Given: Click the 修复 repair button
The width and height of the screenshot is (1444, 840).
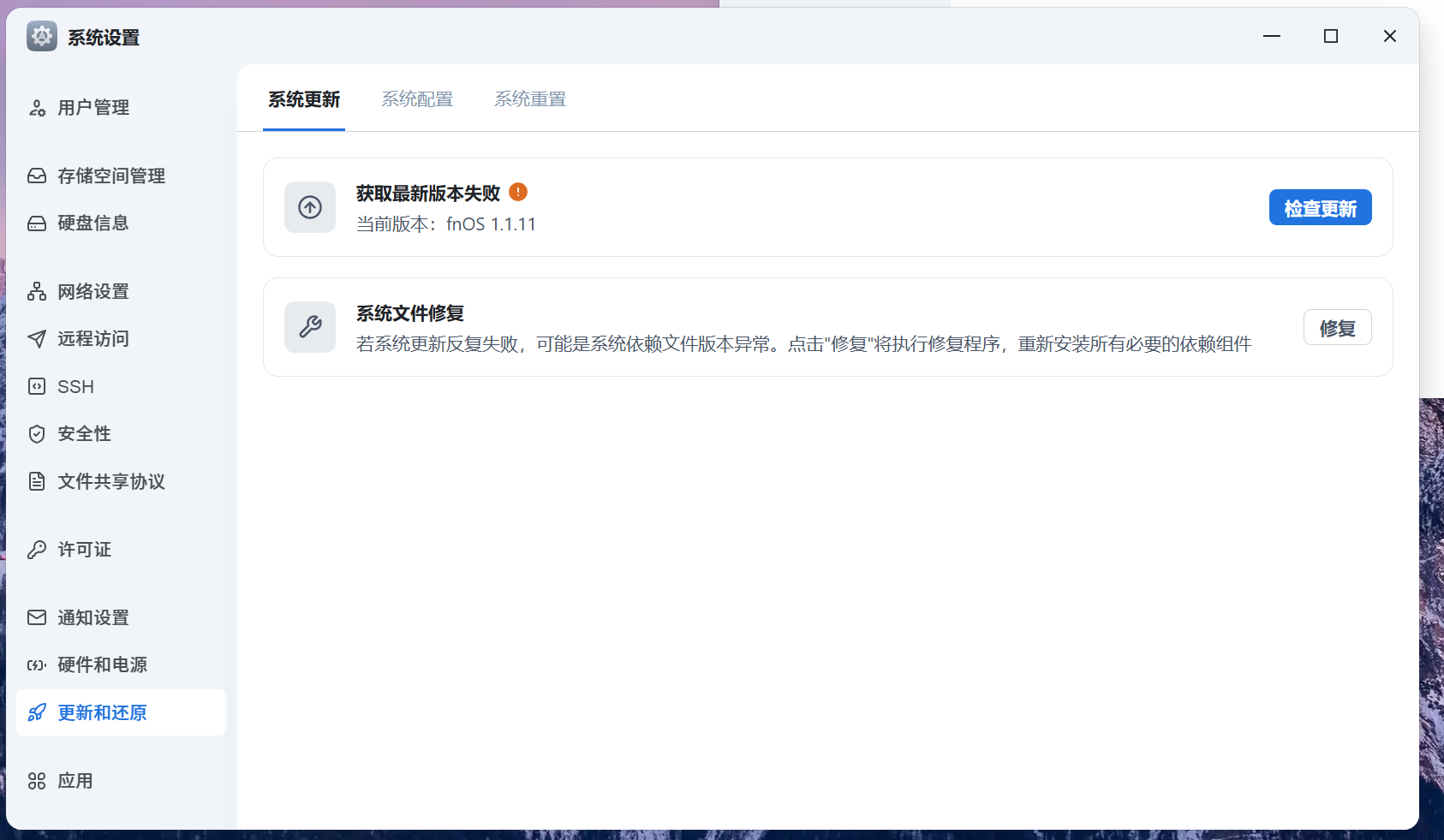Looking at the screenshot, I should (x=1337, y=326).
